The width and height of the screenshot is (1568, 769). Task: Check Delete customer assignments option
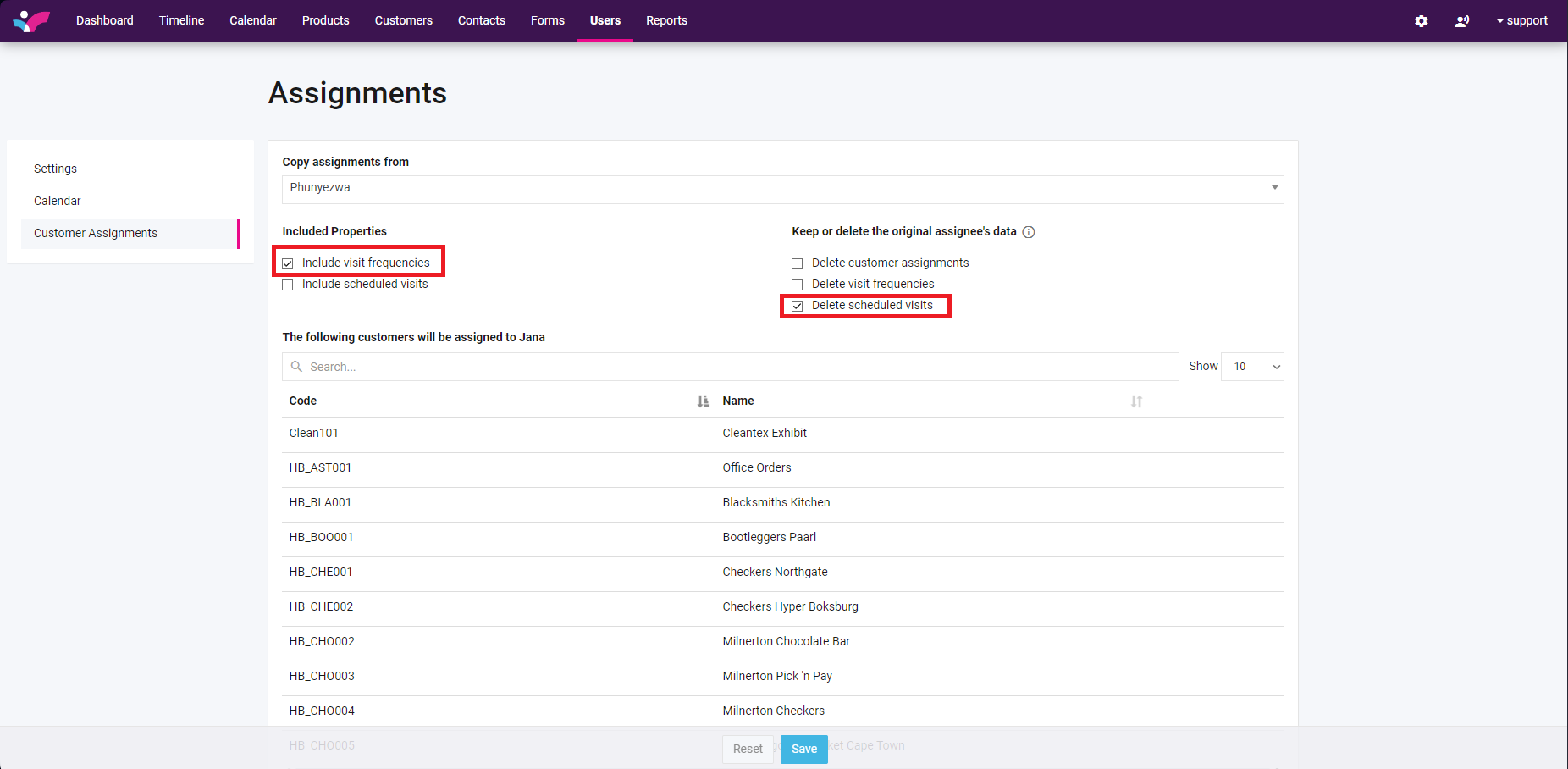pyautogui.click(x=797, y=263)
